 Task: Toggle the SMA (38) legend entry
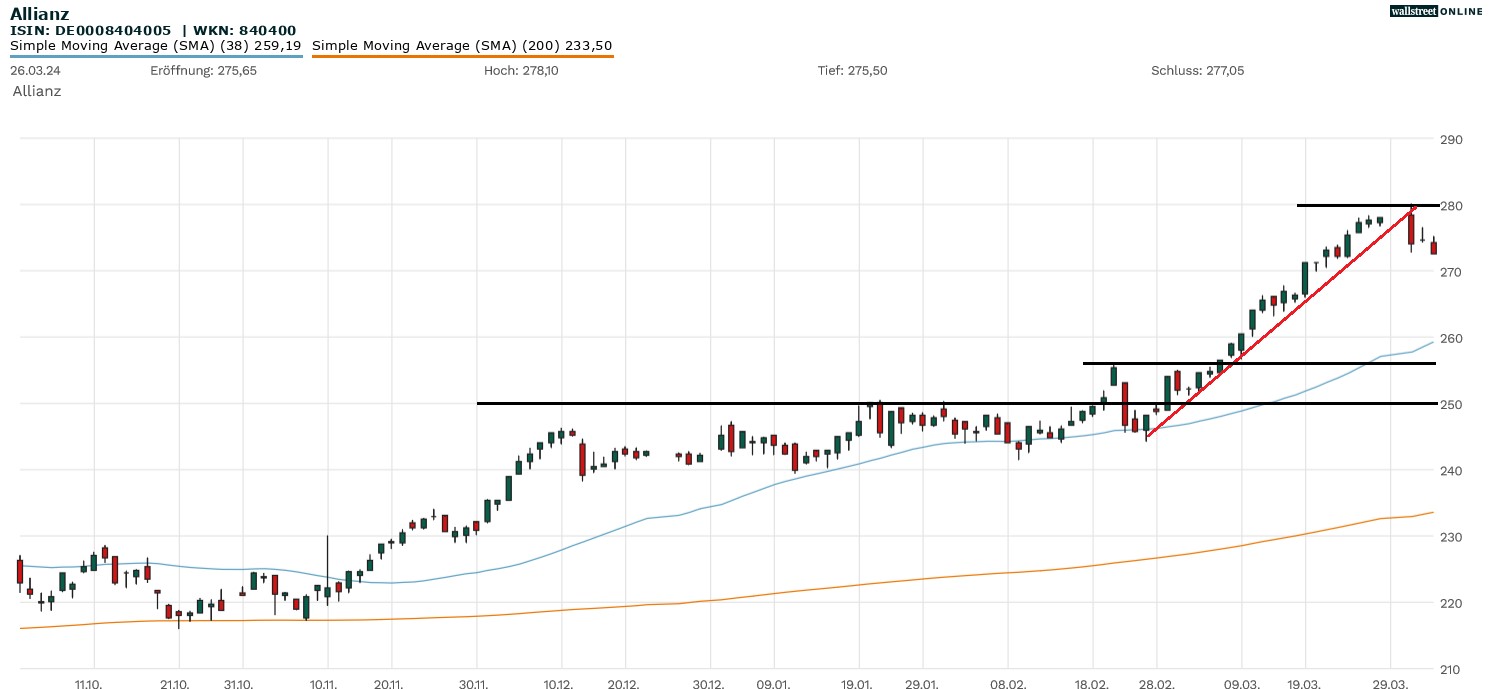[155, 45]
